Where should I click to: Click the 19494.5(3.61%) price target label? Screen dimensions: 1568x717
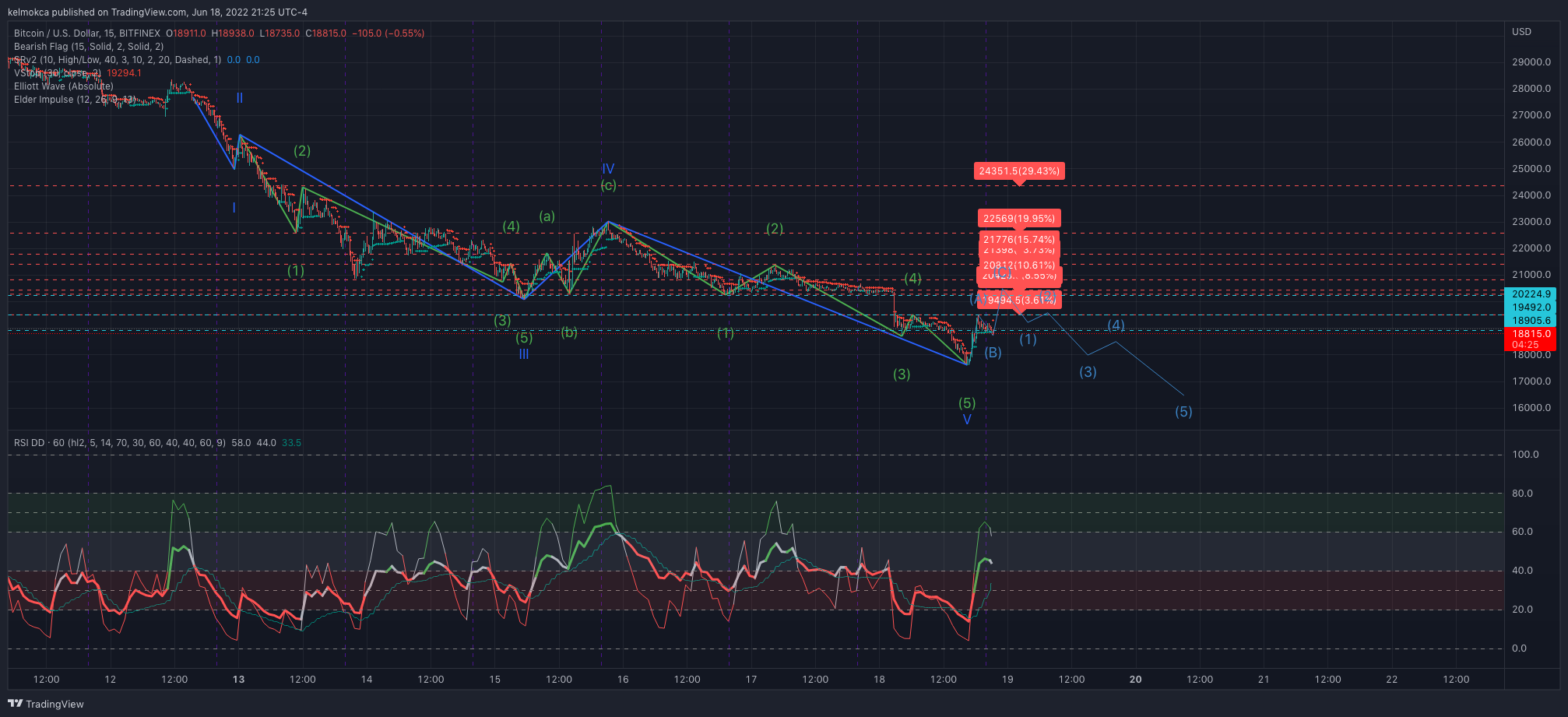point(1021,301)
